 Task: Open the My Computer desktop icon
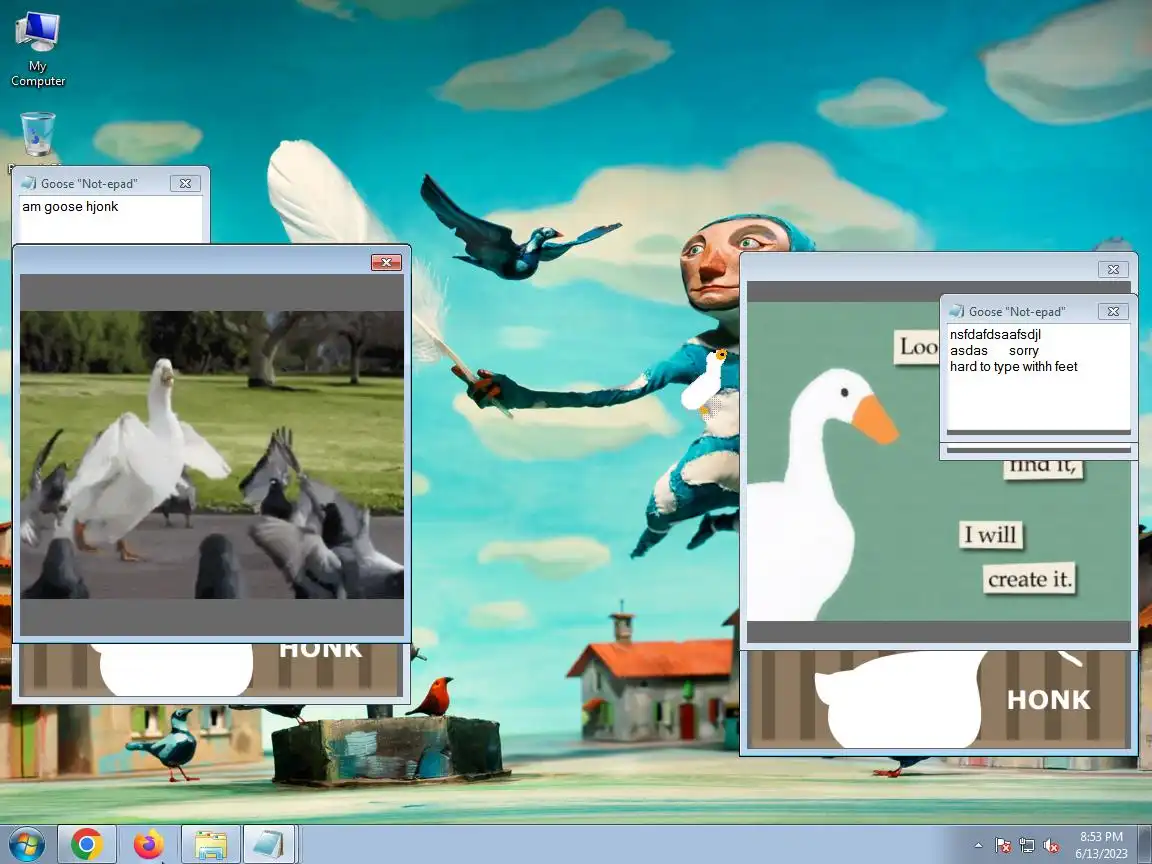(37, 49)
